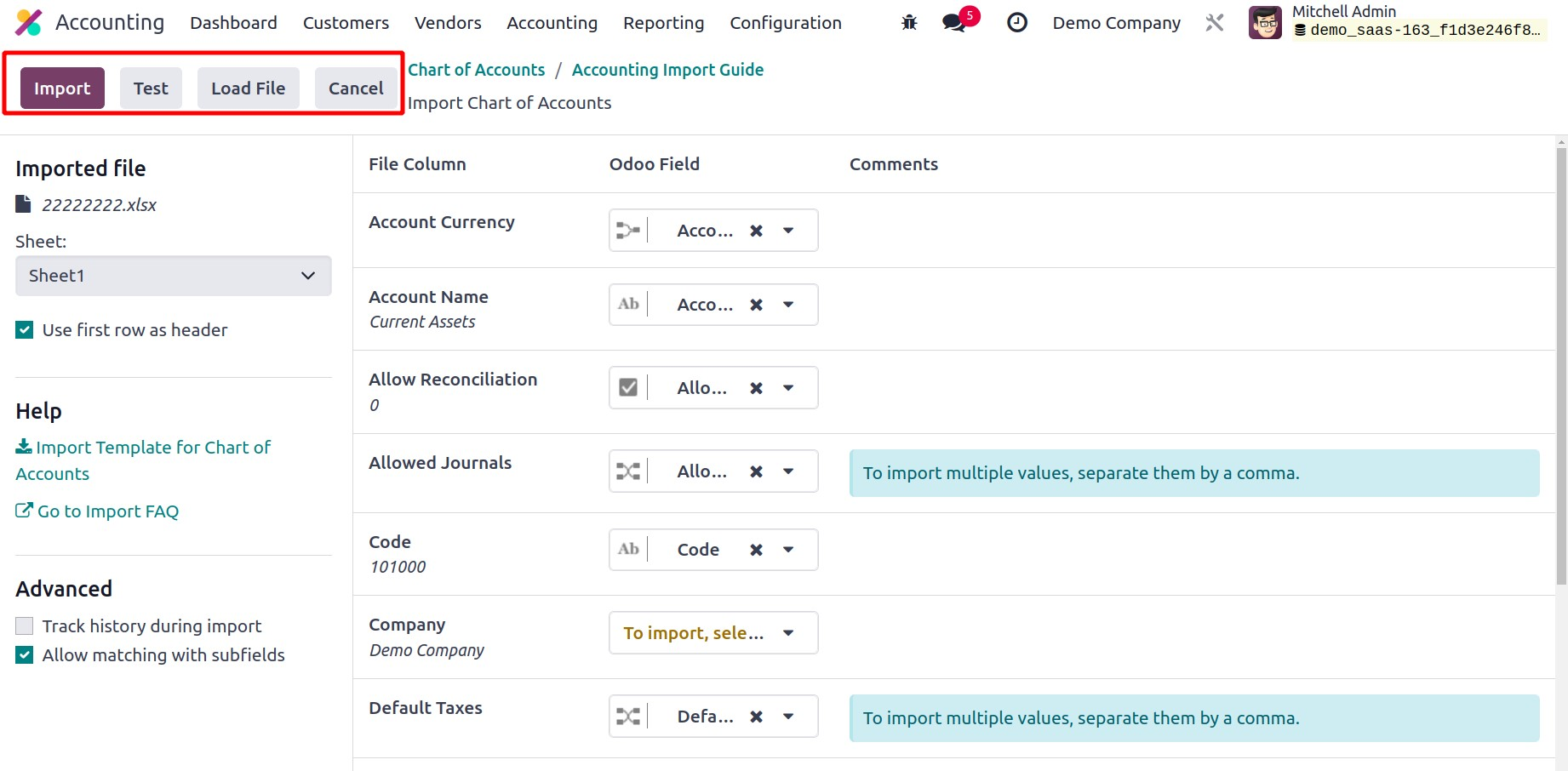Disable Allow matching with subfields
This screenshot has width=1568, height=771.
tap(25, 655)
